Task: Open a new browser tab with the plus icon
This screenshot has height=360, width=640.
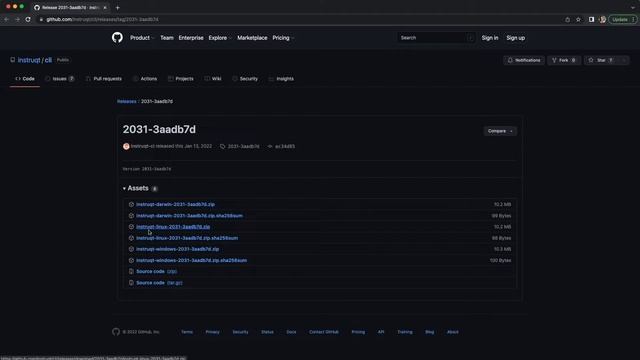Action: pos(118,7)
